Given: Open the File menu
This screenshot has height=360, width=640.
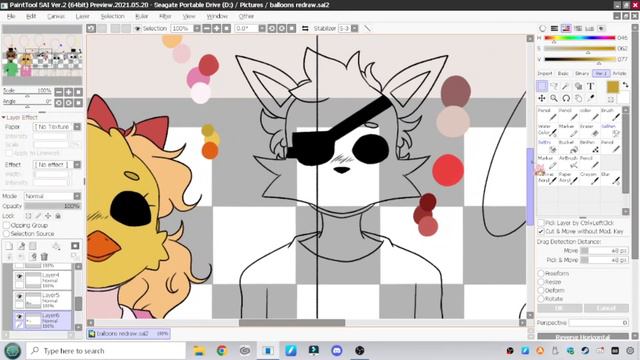Looking at the screenshot, I should point(11,16).
